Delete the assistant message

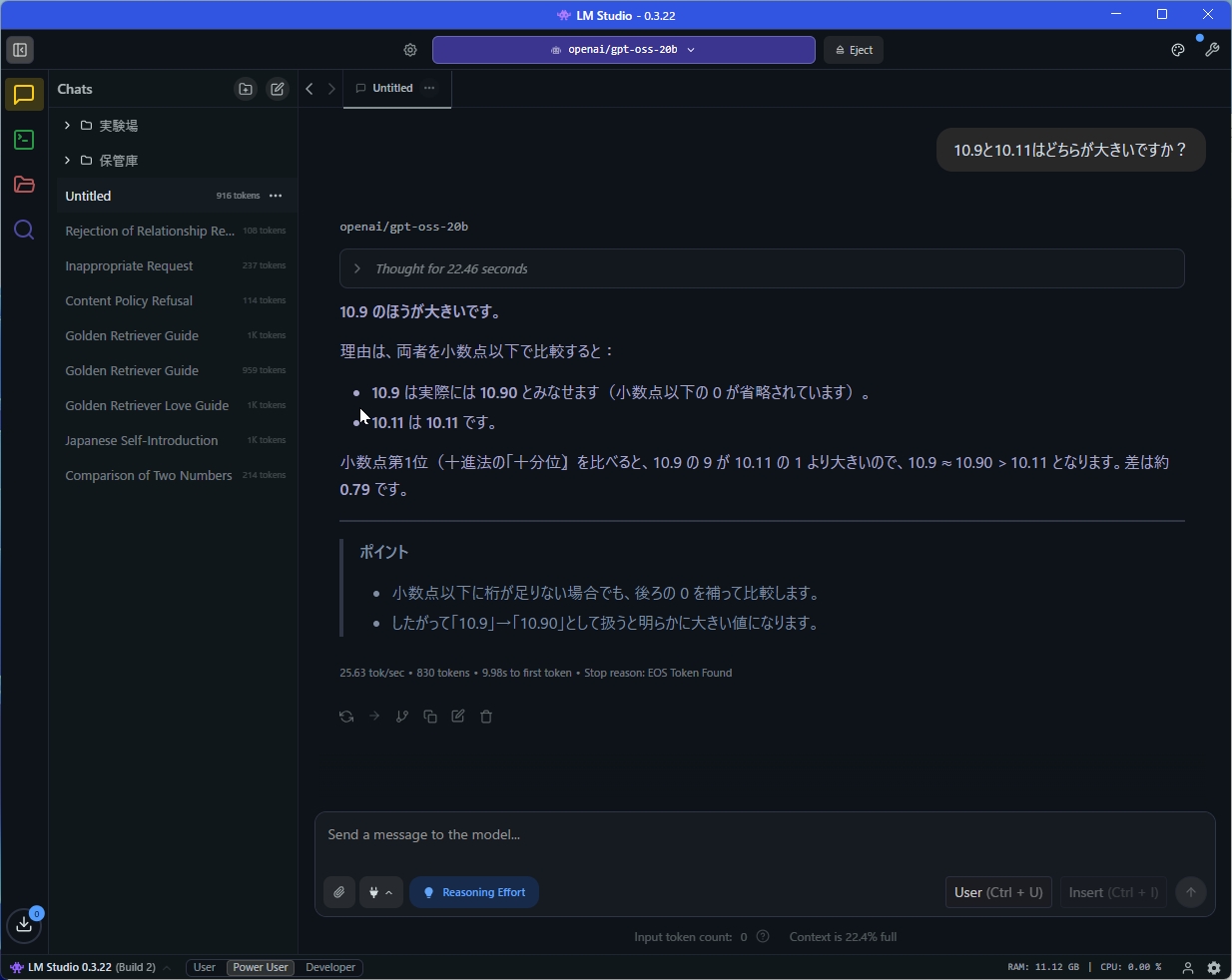pyautogui.click(x=486, y=717)
